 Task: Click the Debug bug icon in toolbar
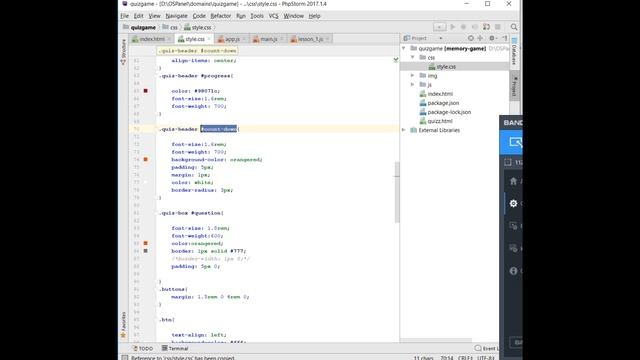[463, 27]
